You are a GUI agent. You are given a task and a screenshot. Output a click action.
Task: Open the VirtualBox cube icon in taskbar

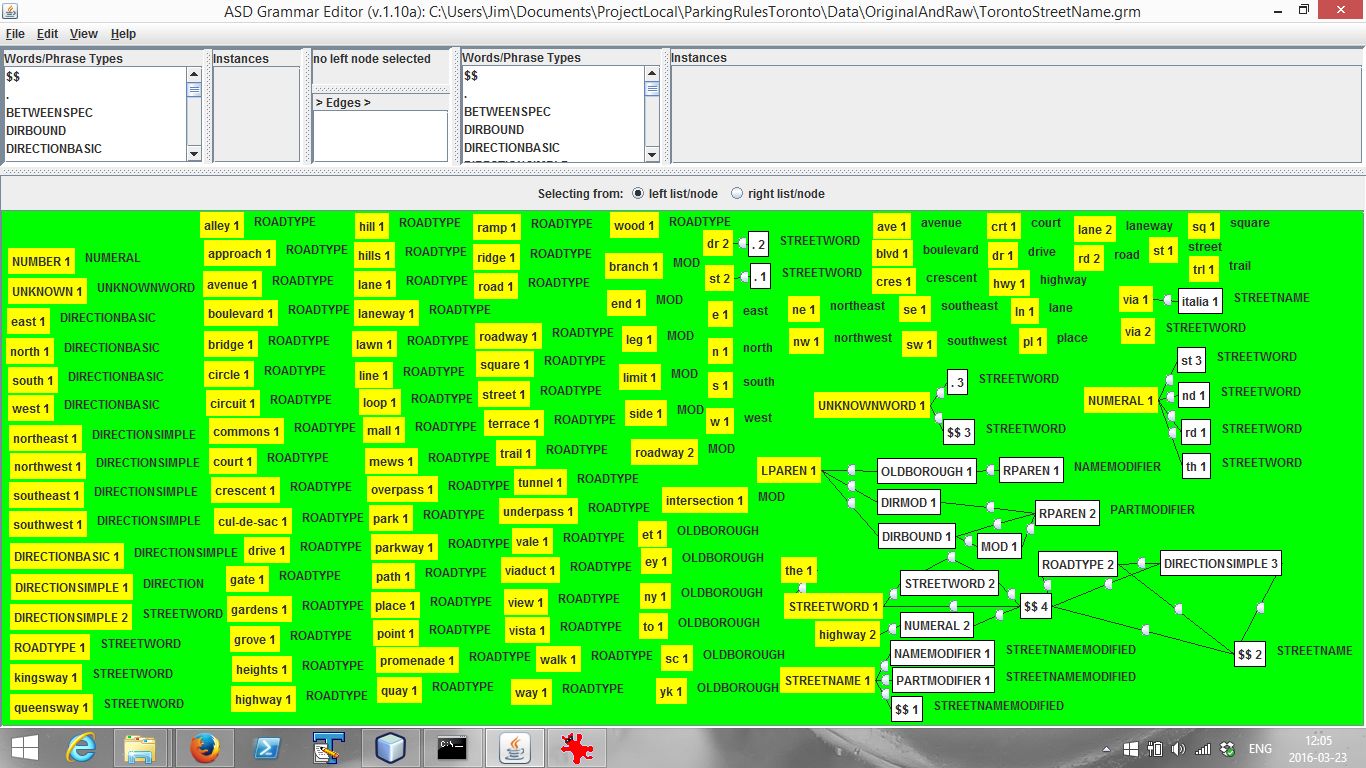[x=390, y=748]
